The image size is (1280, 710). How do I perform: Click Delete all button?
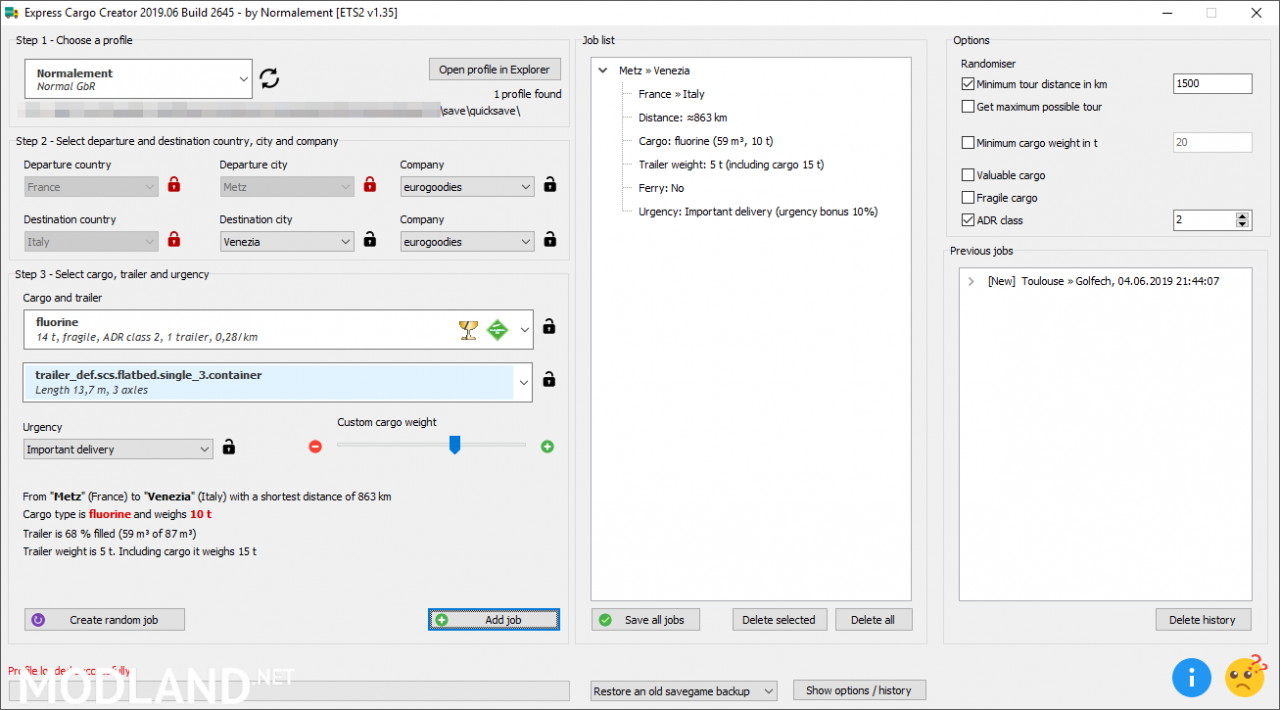pos(873,620)
